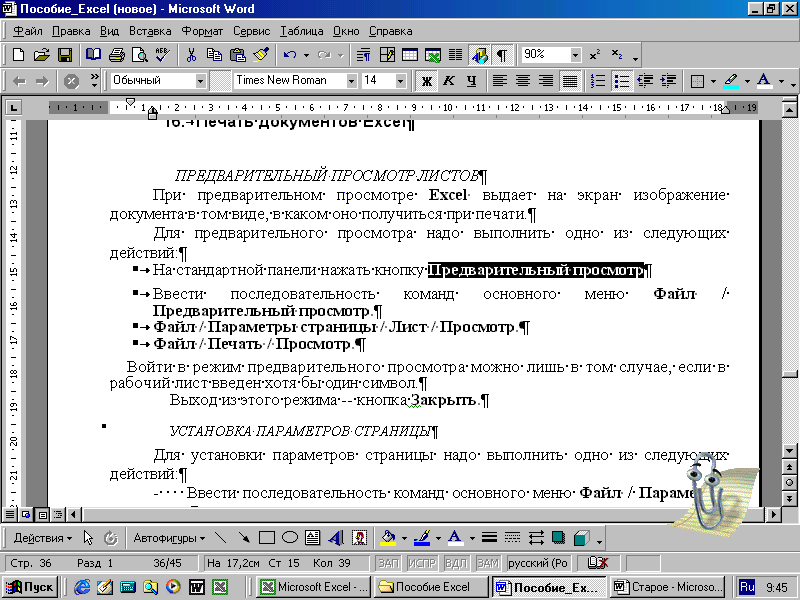Increase the paragraph indent
Screen dimensions: 800x600
pos(668,81)
